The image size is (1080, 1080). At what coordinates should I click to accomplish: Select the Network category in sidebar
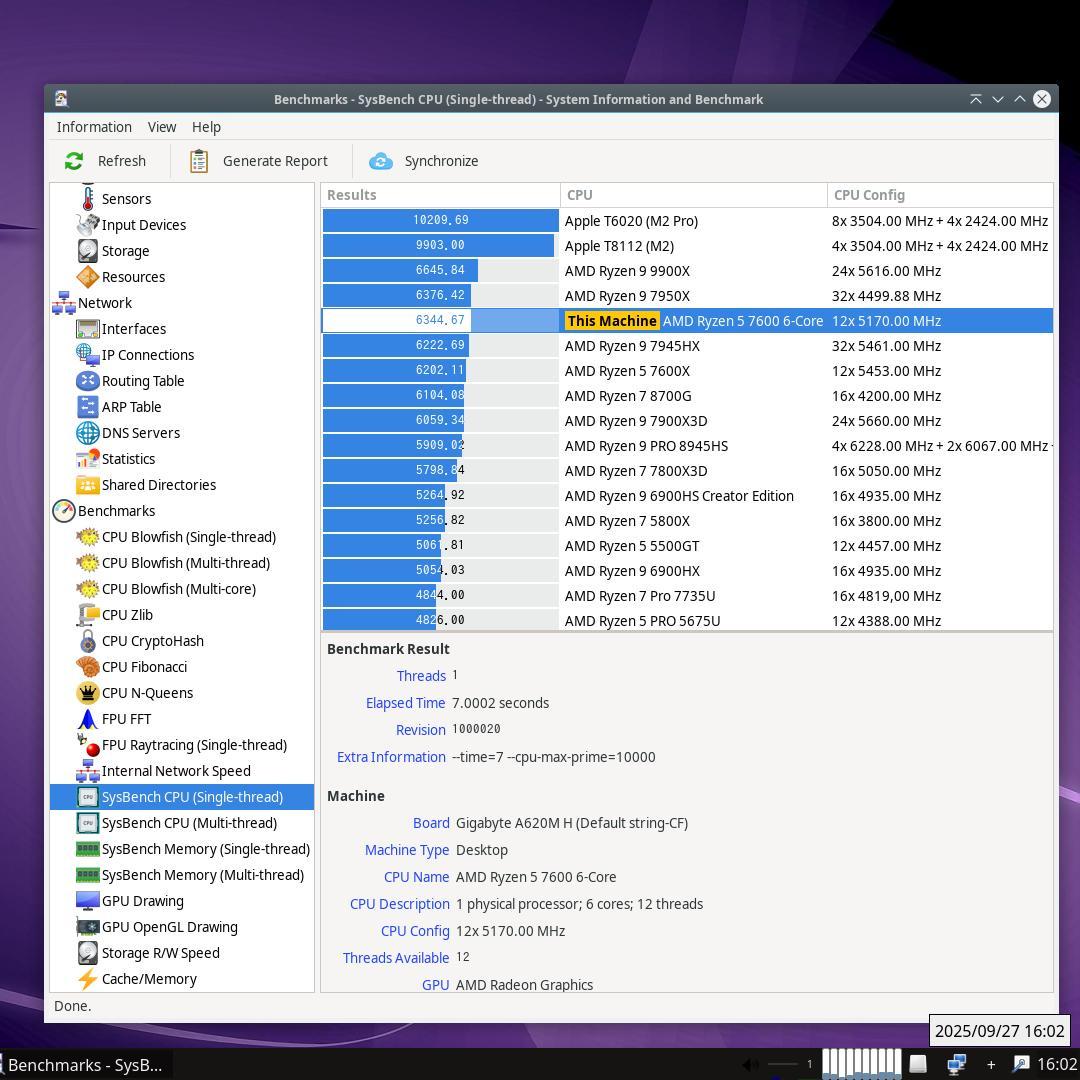pos(105,303)
